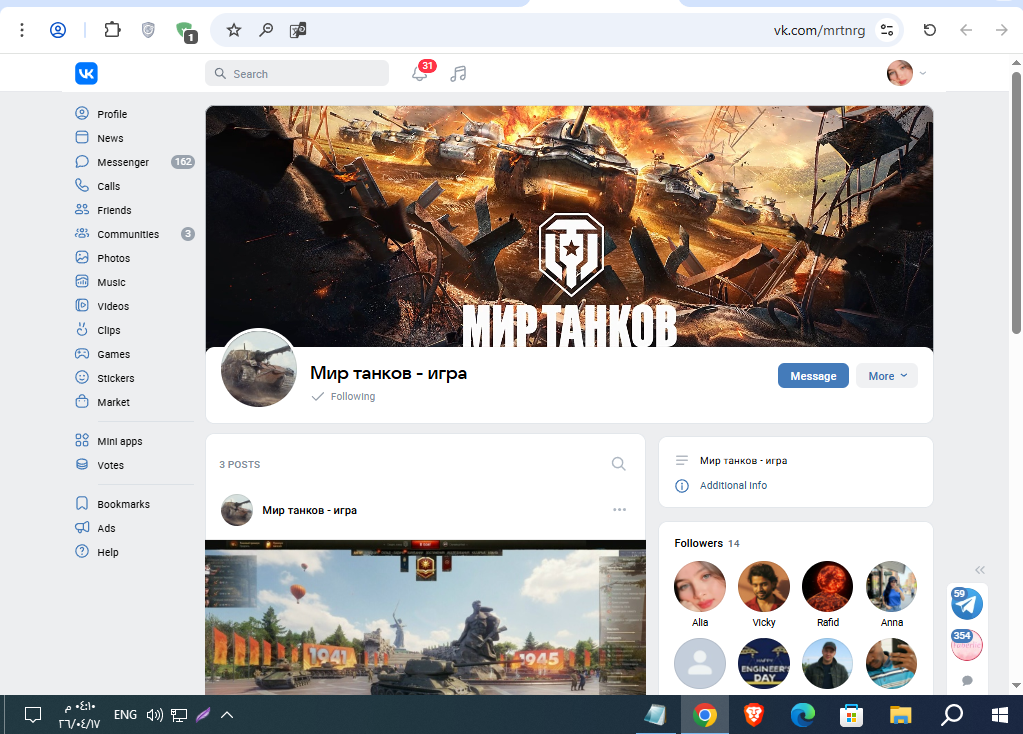Open post options three-dots menu
This screenshot has width=1023, height=734.
[x=619, y=510]
